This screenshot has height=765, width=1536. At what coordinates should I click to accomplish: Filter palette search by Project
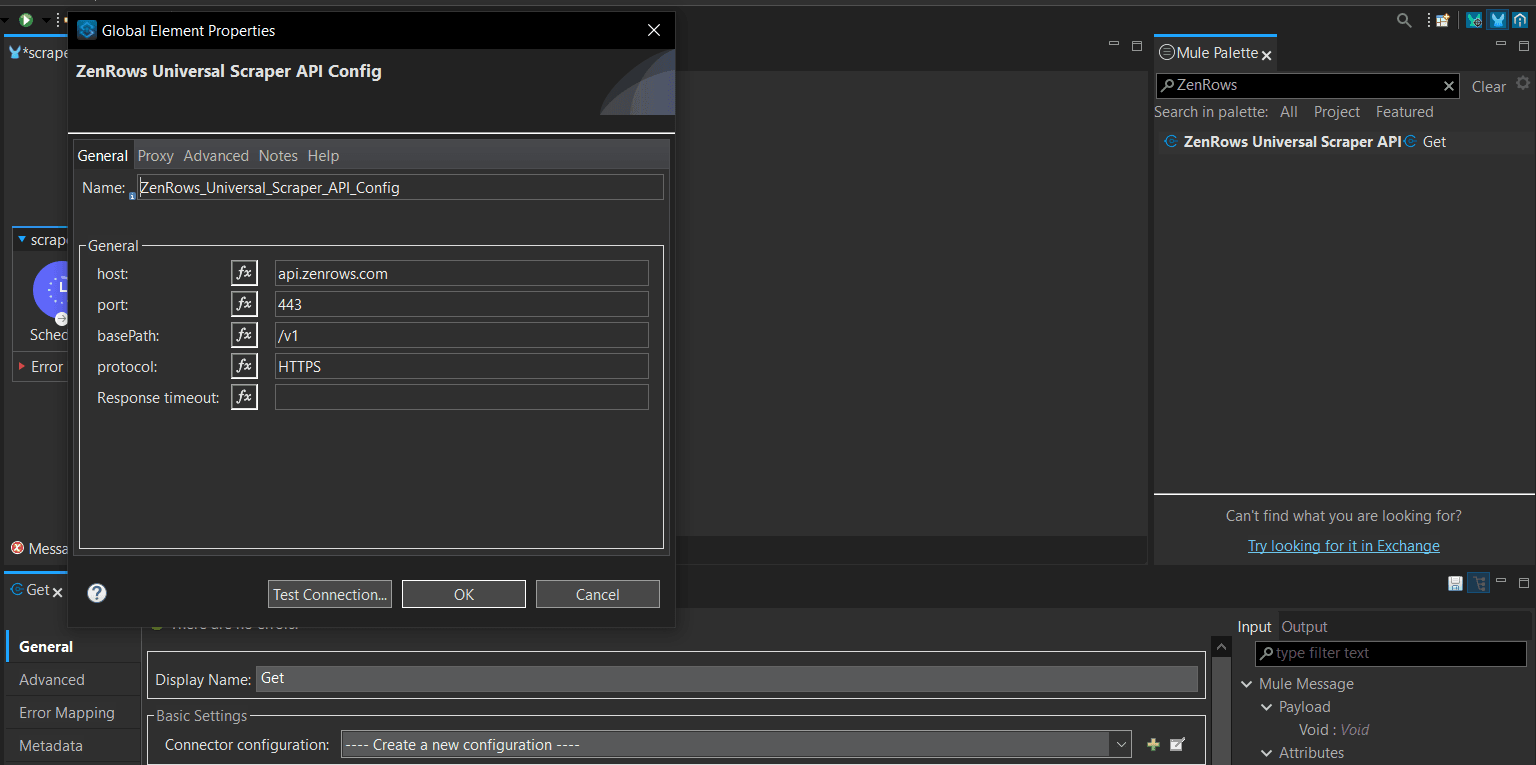1337,112
